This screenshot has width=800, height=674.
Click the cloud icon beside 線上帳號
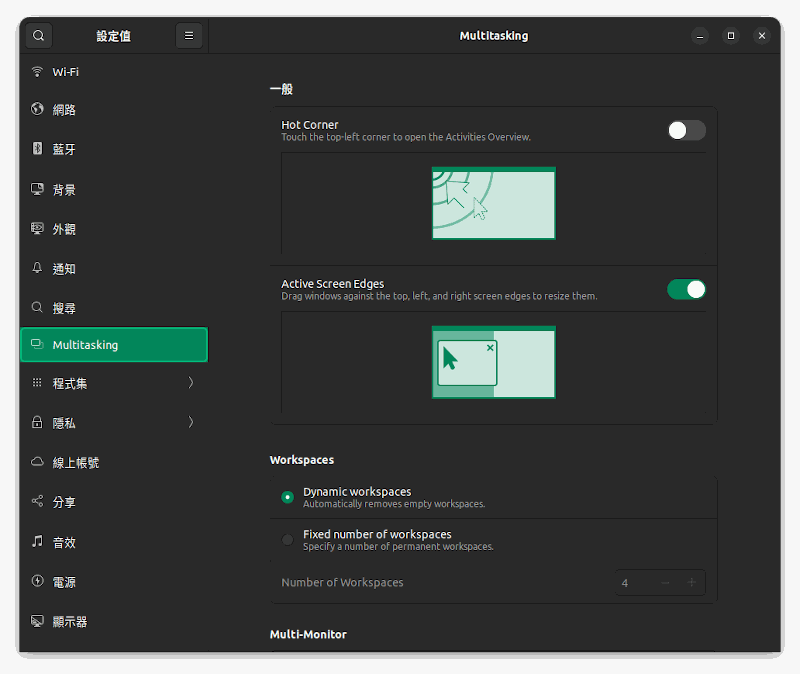pyautogui.click(x=37, y=462)
